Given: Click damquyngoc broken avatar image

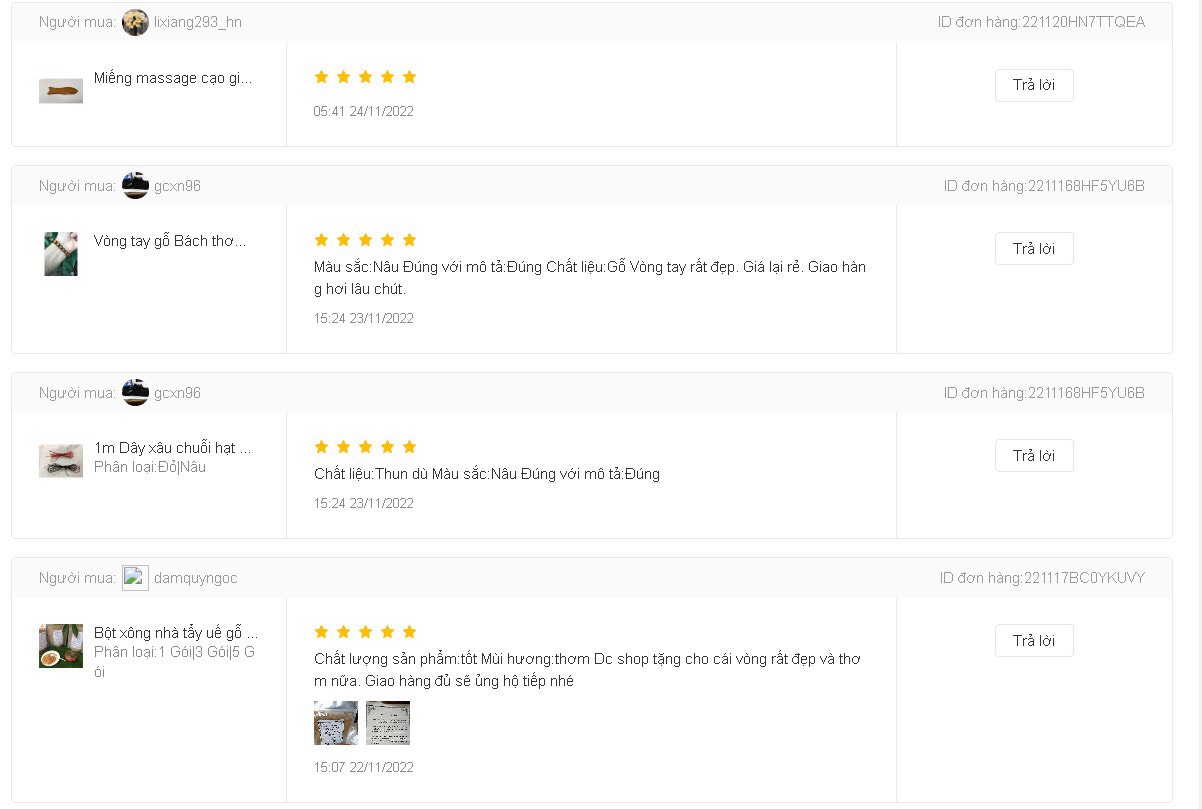Looking at the screenshot, I should pyautogui.click(x=135, y=578).
